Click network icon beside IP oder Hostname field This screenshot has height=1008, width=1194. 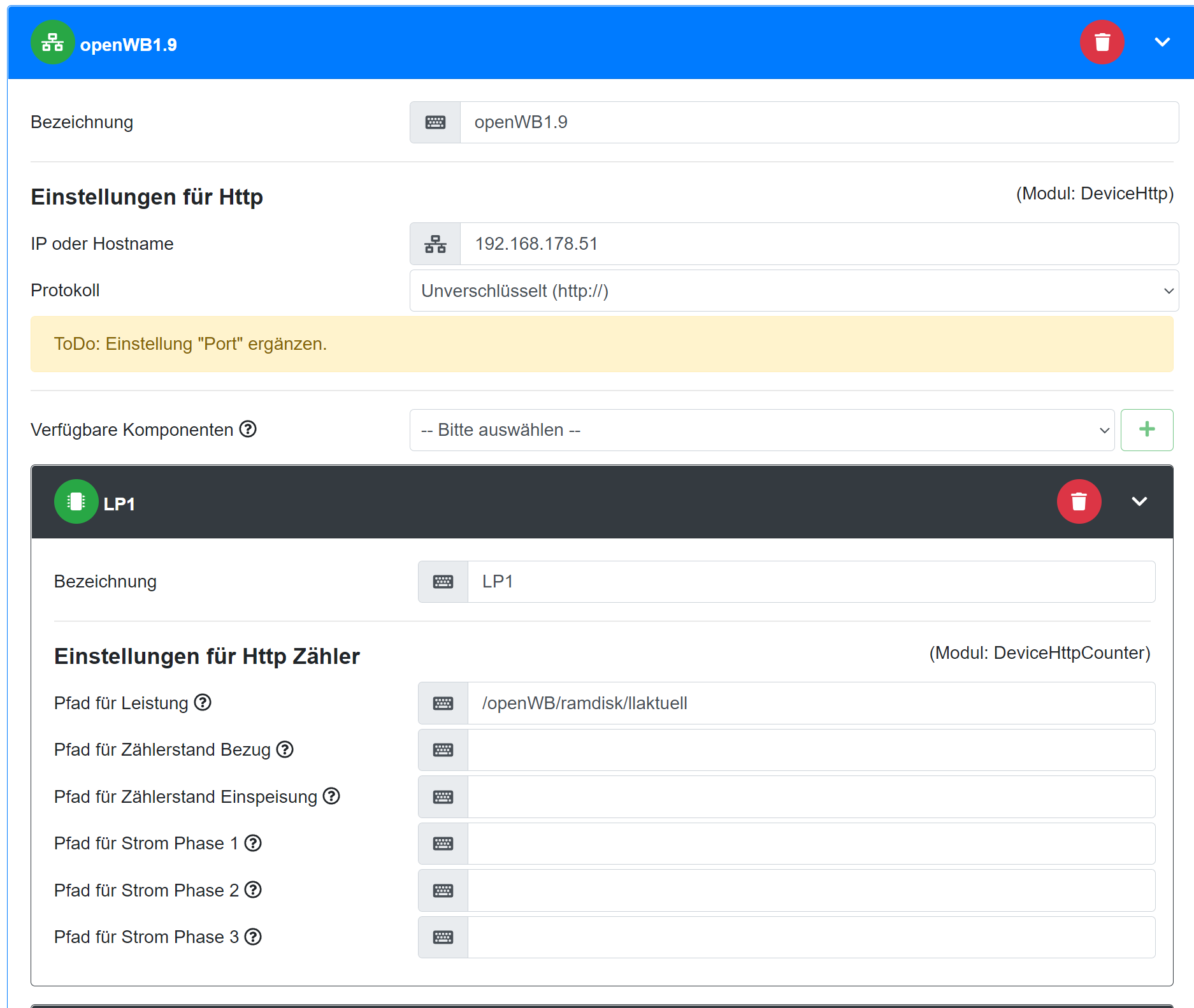pyautogui.click(x=435, y=244)
